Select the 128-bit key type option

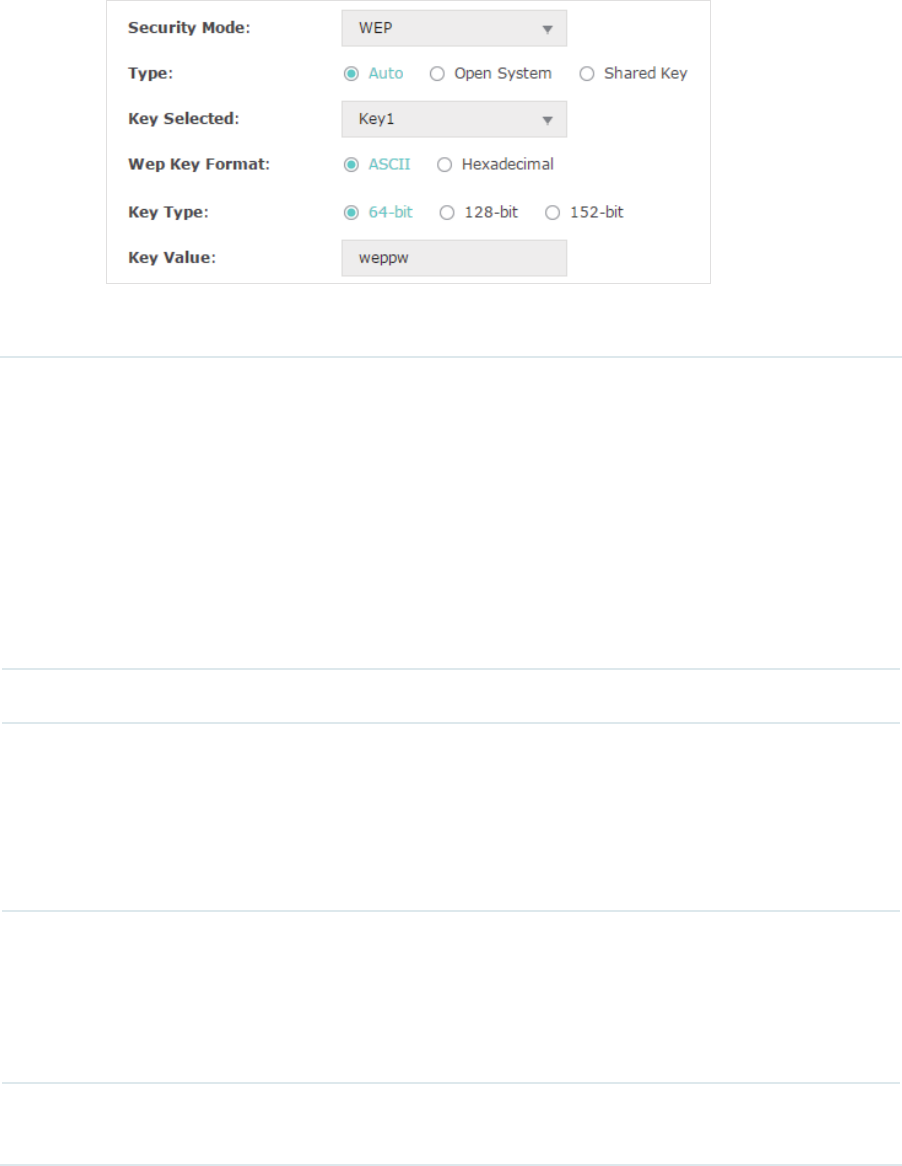click(x=447, y=213)
